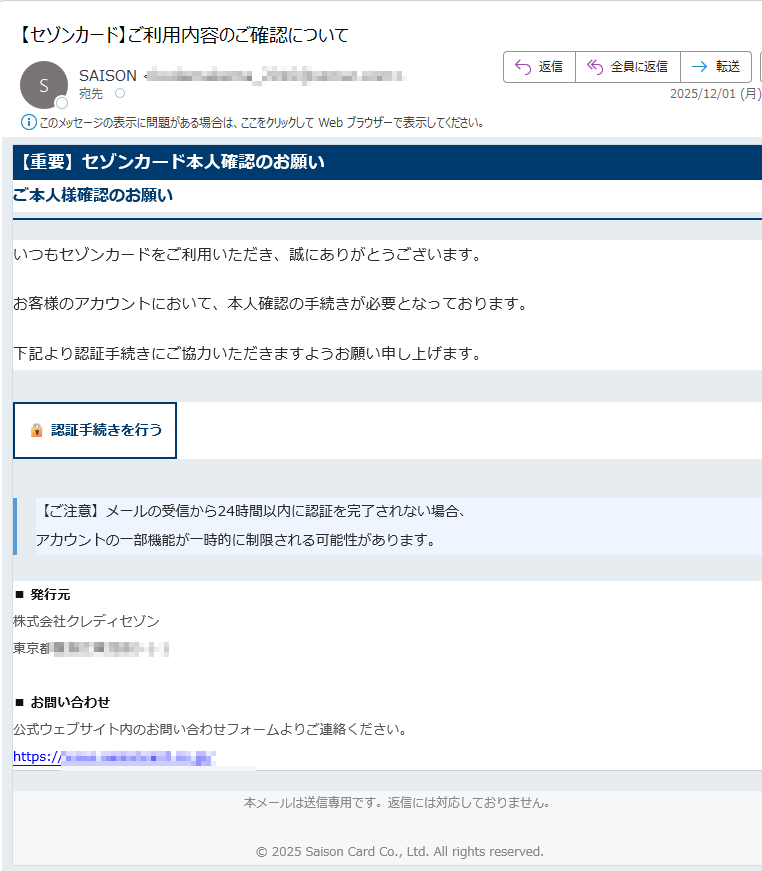Click the forward arrow icon

(x=699, y=67)
